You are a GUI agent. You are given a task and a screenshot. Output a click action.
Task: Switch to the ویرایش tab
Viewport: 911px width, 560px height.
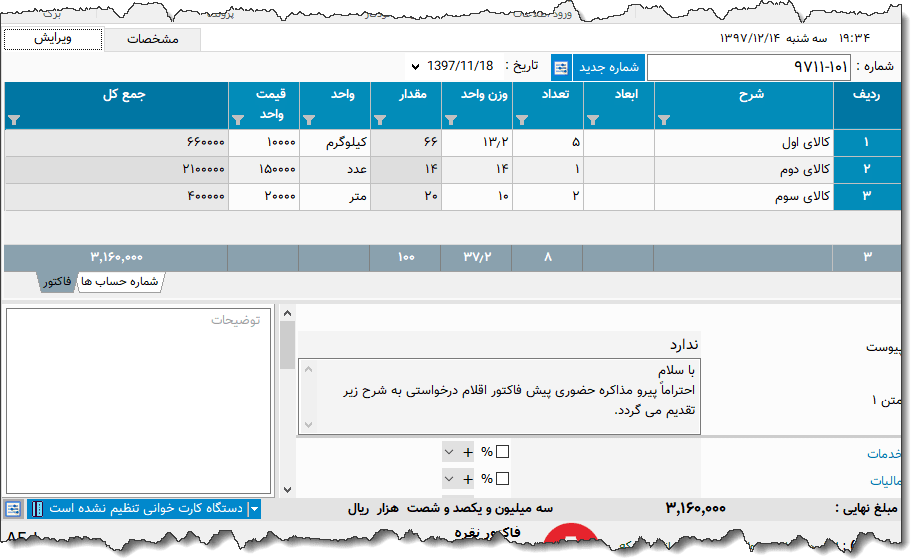(x=53, y=39)
